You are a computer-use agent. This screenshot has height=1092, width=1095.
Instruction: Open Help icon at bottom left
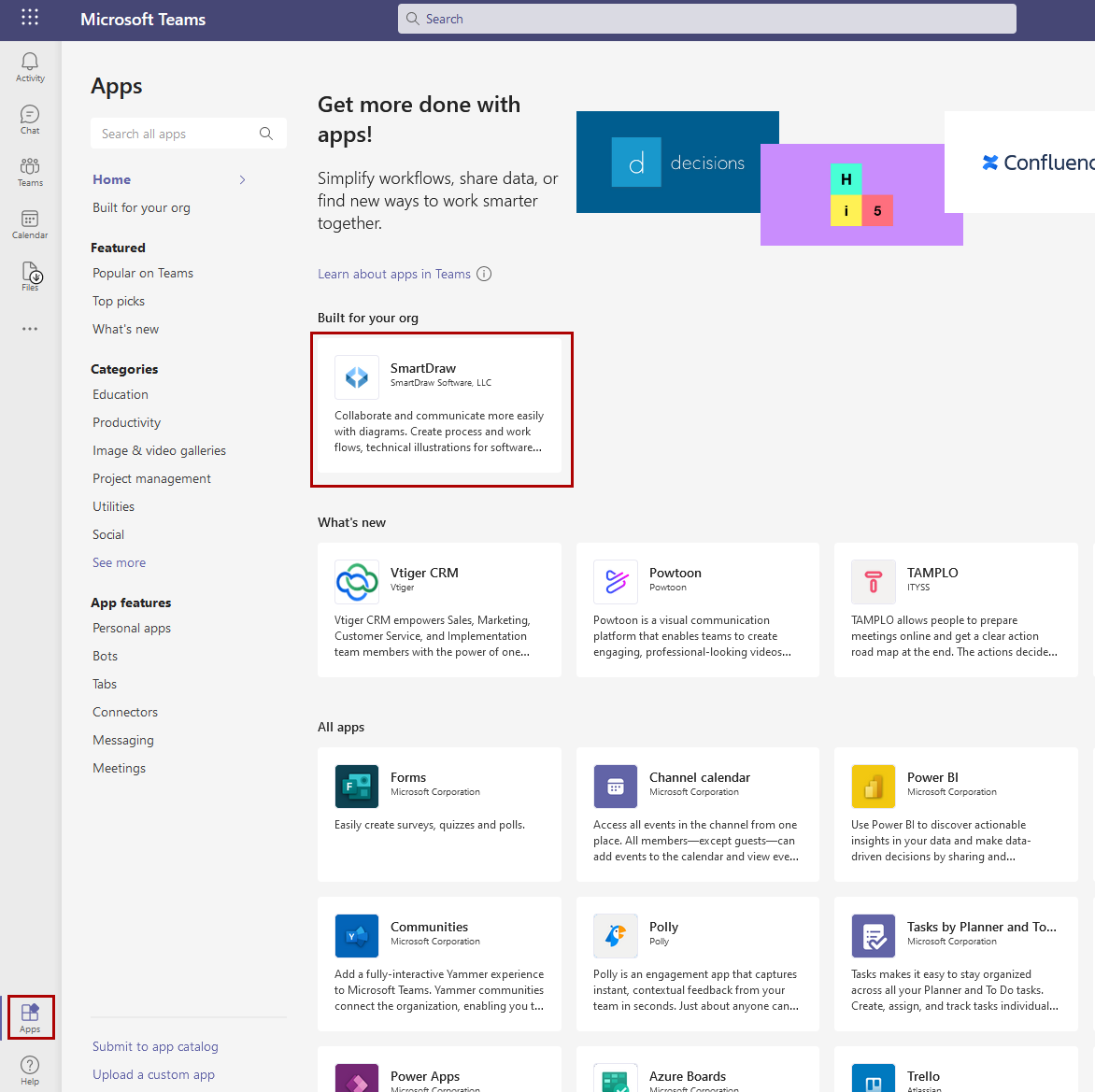30,1070
